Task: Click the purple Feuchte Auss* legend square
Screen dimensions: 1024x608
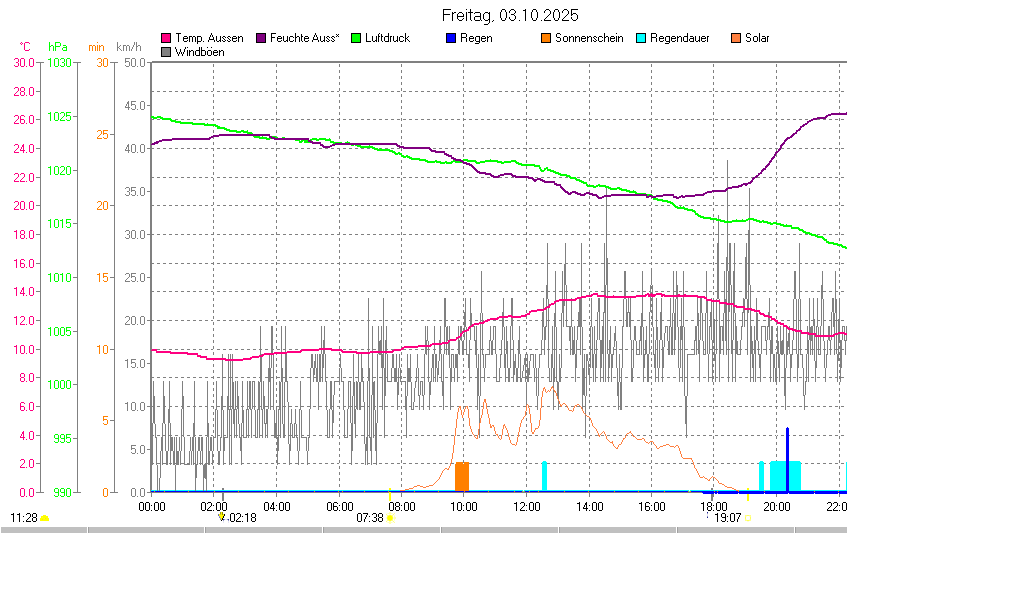Action: pos(262,38)
